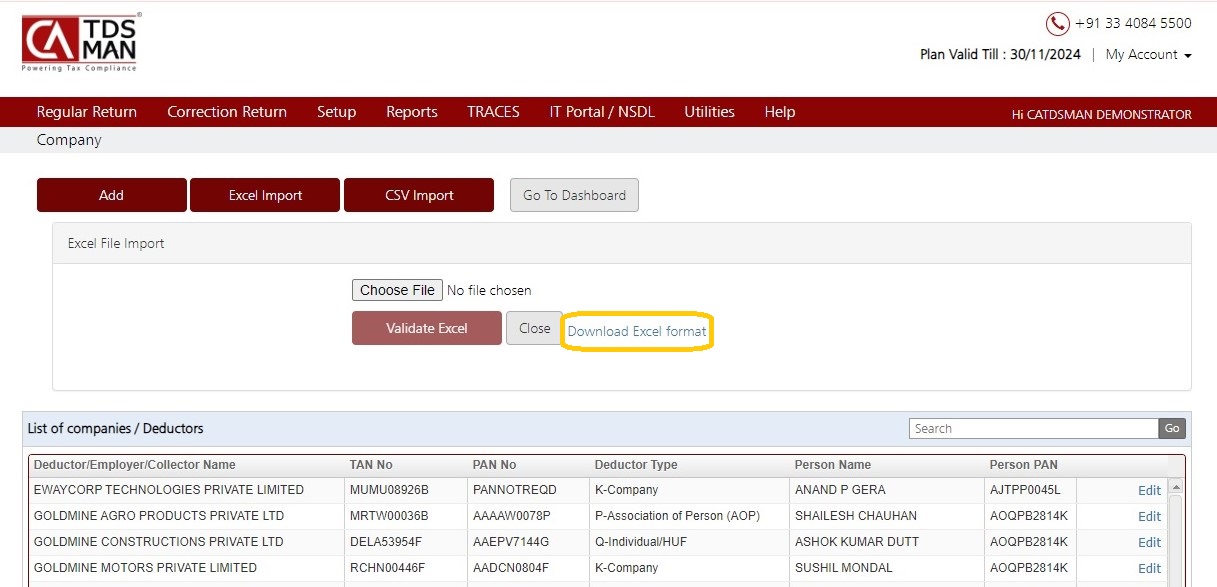Edit GOLDMINE CONSTRUCTIONS PRIVATE LTD row
1217x587 pixels.
[1150, 543]
